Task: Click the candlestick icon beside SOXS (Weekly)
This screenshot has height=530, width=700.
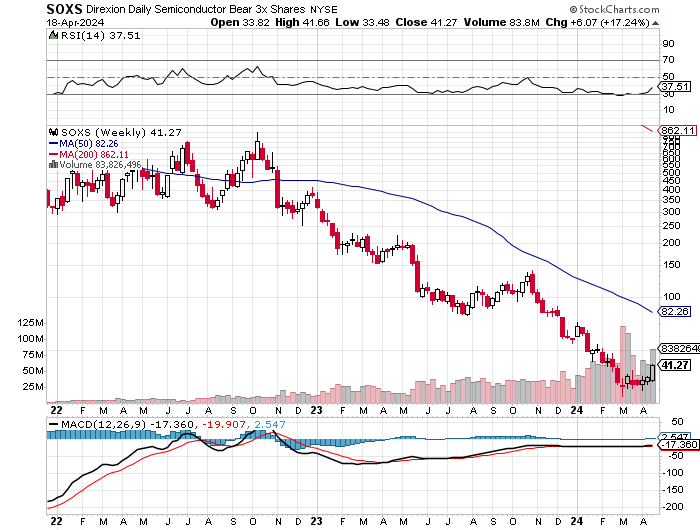Action: click(54, 132)
